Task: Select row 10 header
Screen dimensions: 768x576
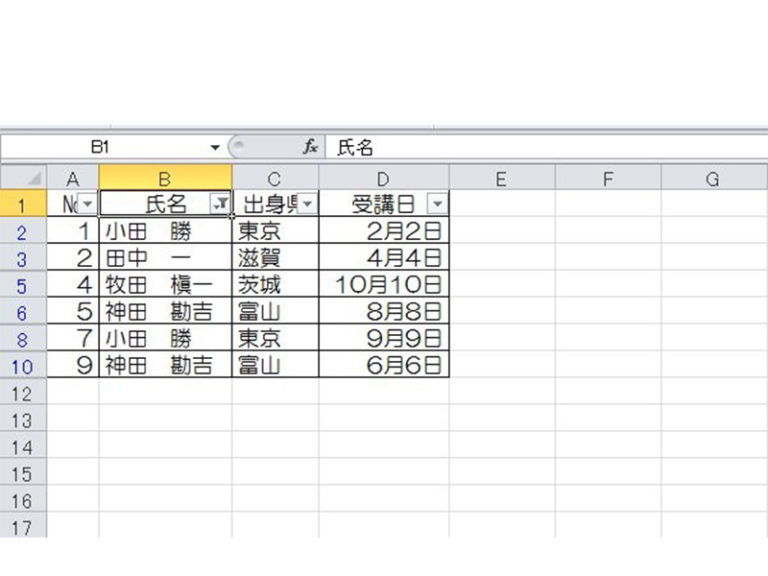Action: coord(23,366)
